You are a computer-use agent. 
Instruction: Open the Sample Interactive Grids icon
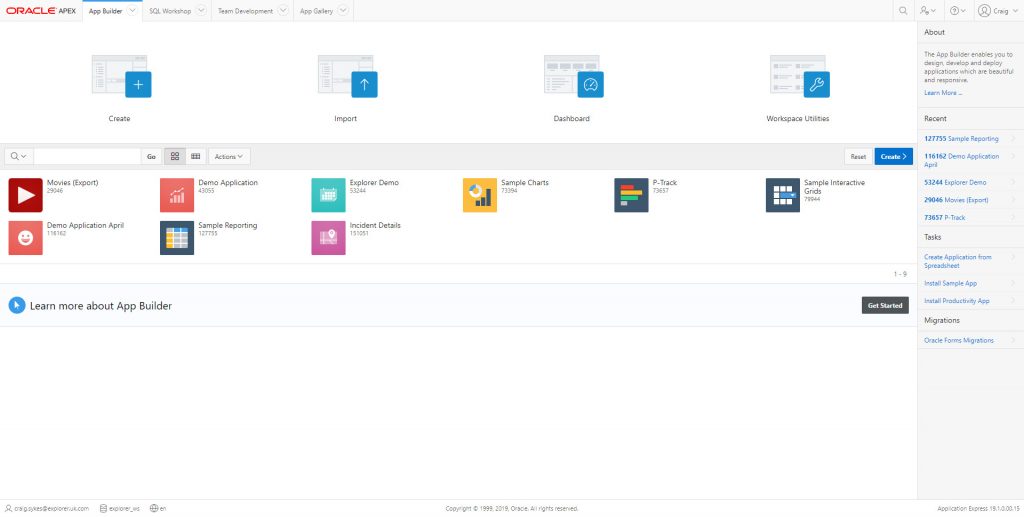tap(783, 195)
